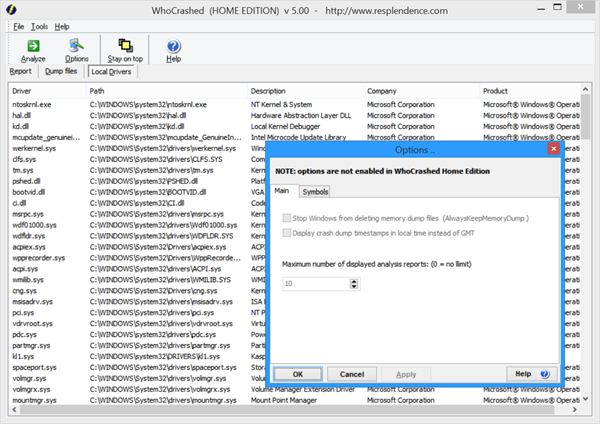Image resolution: width=600 pixels, height=424 pixels.
Task: Select the cng.sys driver row
Action: [x=138, y=291]
